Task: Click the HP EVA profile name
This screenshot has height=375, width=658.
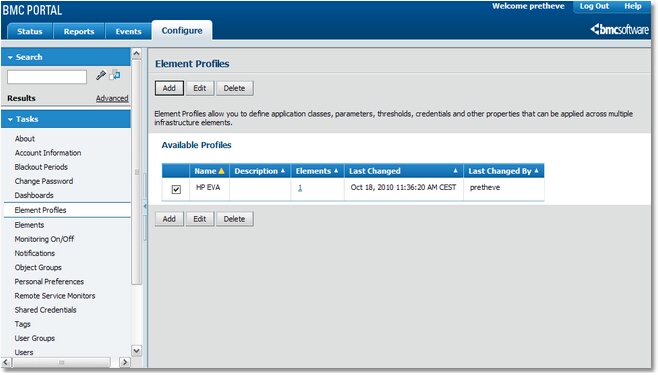Action: 208,188
